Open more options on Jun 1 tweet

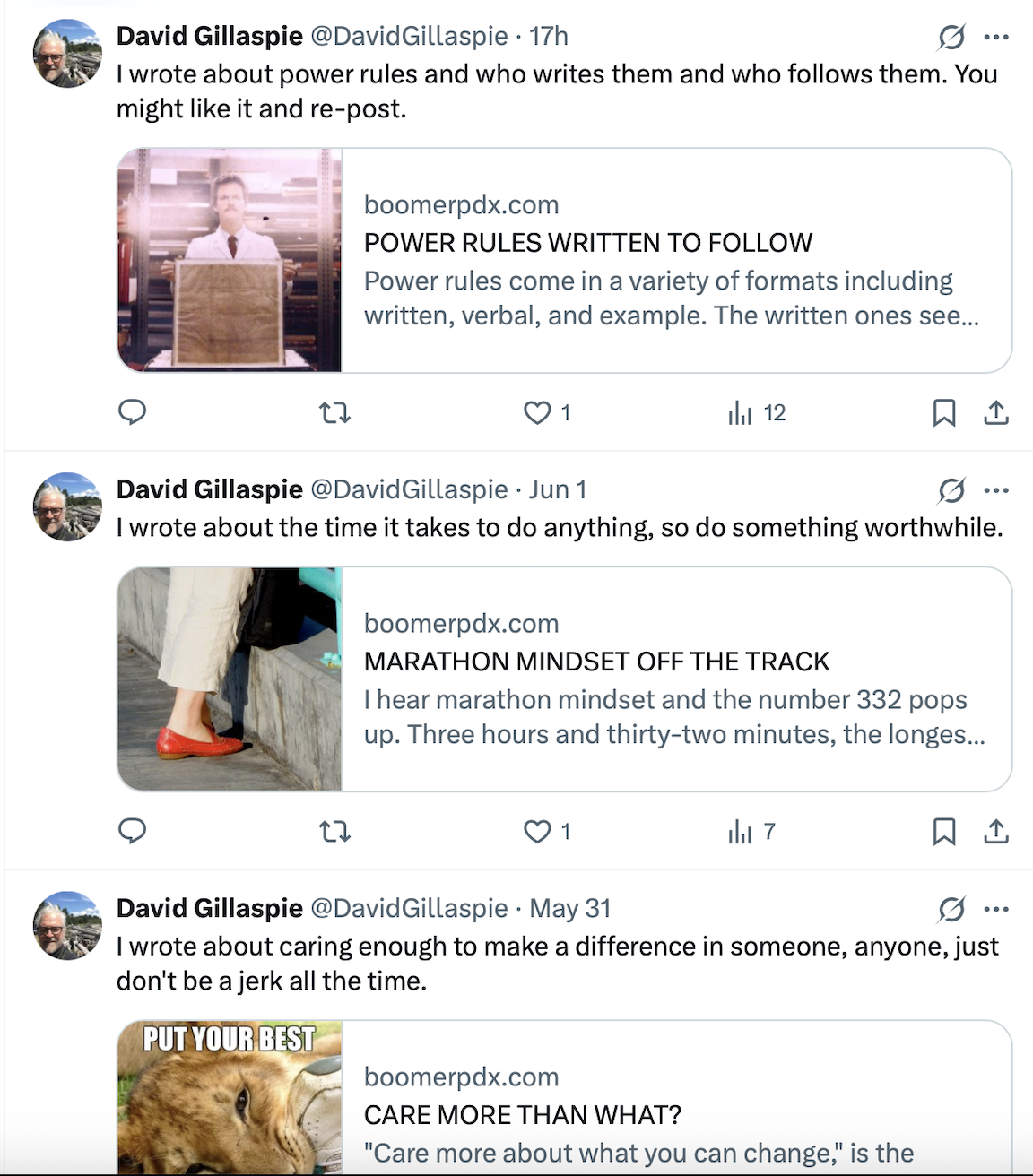pyautogui.click(x=996, y=490)
